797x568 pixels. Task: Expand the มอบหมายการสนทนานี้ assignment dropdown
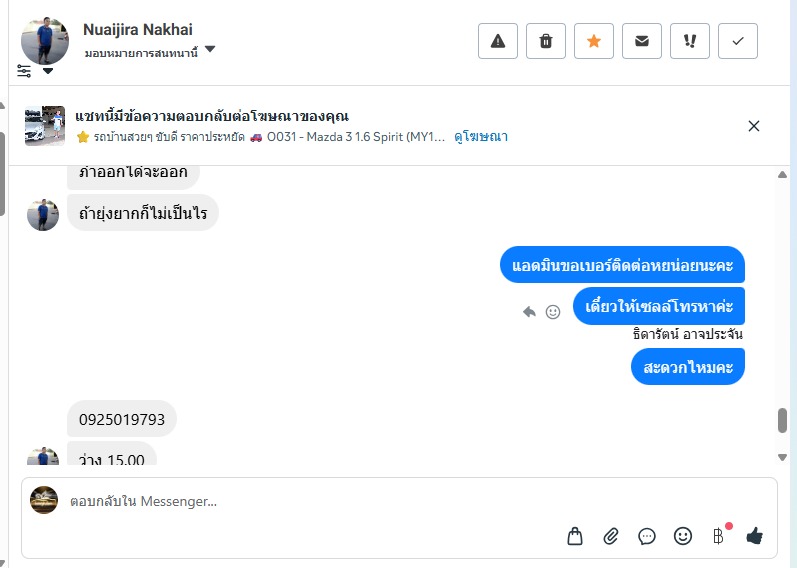click(x=210, y=51)
